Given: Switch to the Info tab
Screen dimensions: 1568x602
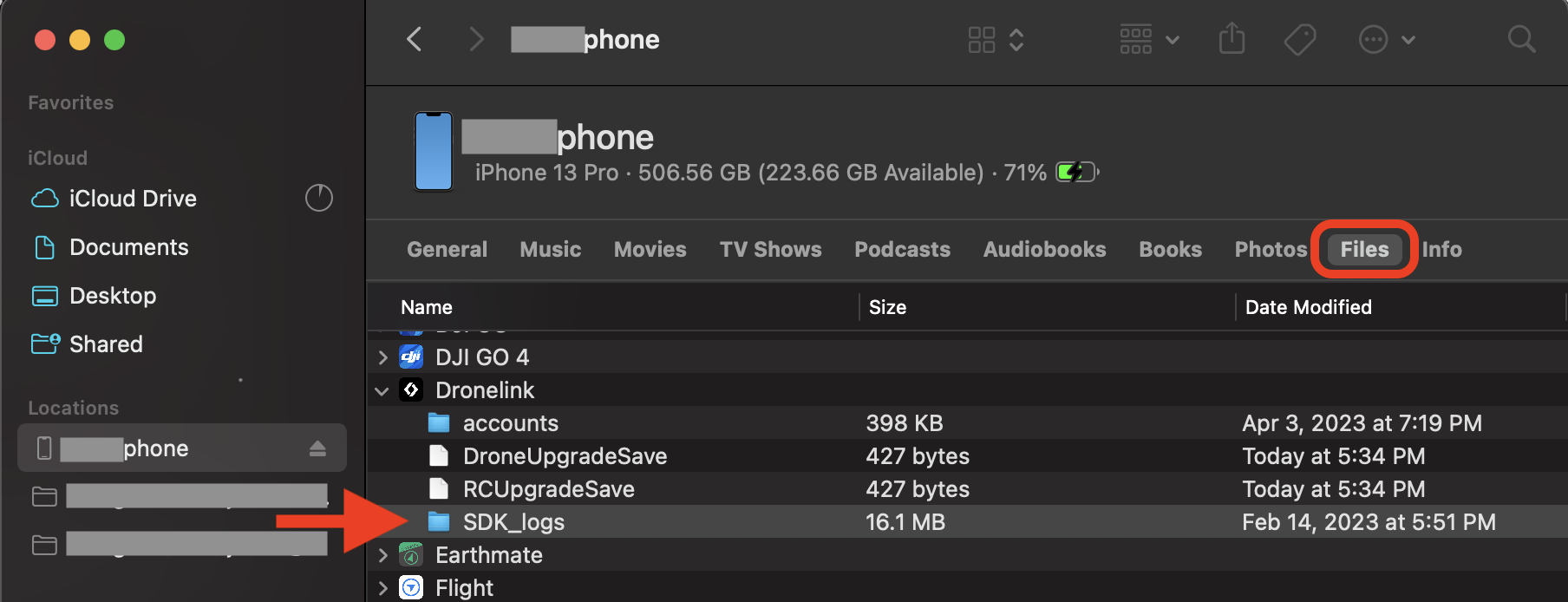Looking at the screenshot, I should click(1441, 250).
